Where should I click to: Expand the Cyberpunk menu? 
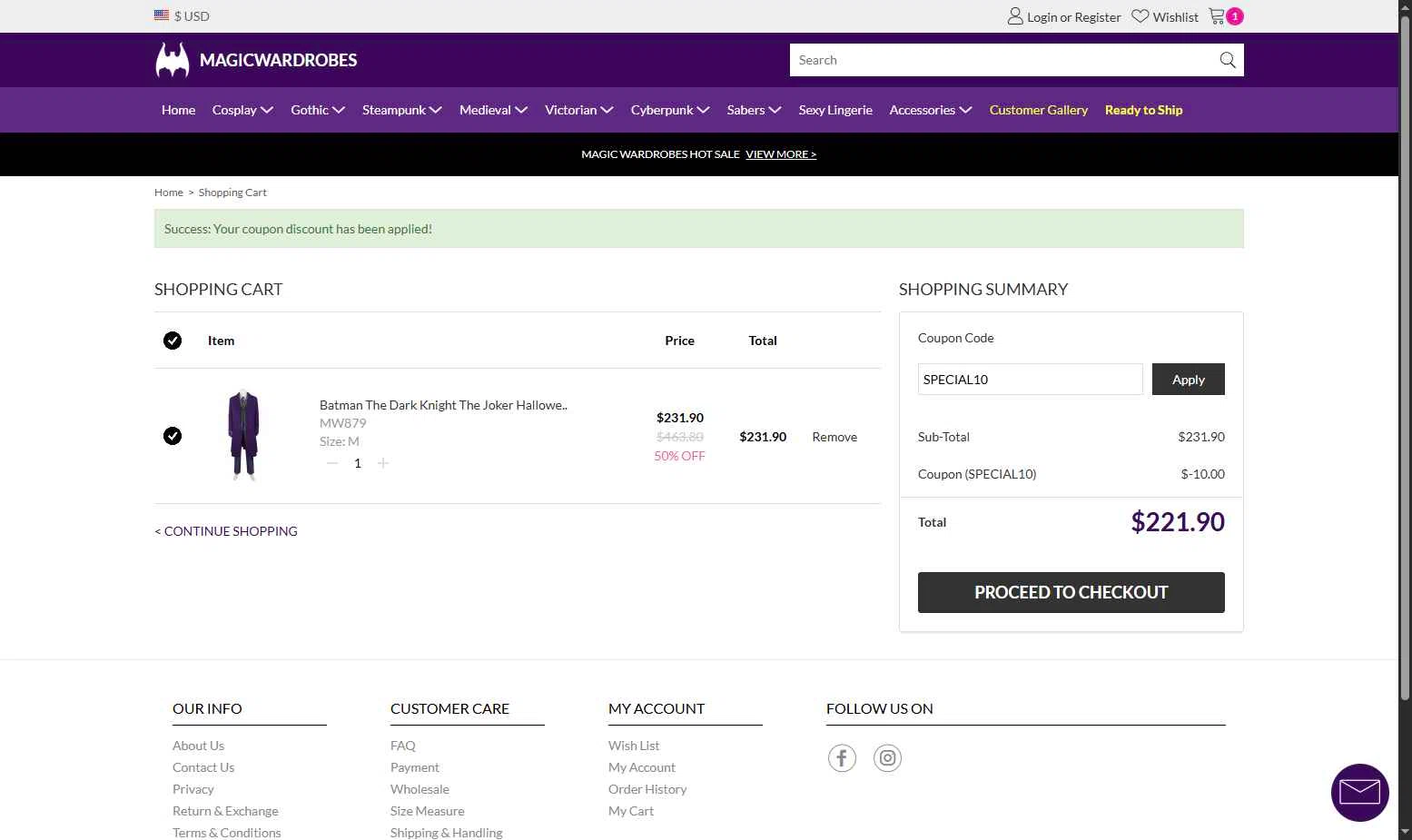pos(670,110)
